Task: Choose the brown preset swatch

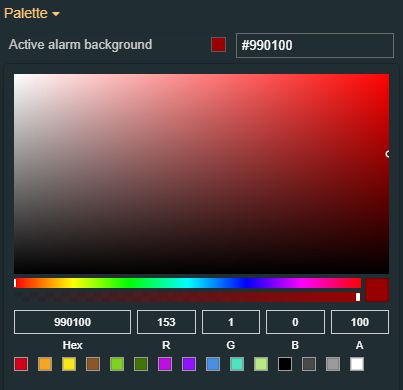Action: pos(93,364)
